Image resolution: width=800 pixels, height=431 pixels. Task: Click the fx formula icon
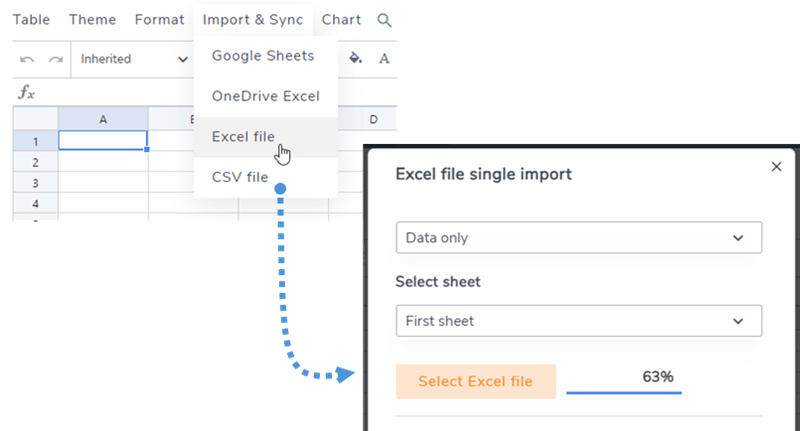pos(27,93)
